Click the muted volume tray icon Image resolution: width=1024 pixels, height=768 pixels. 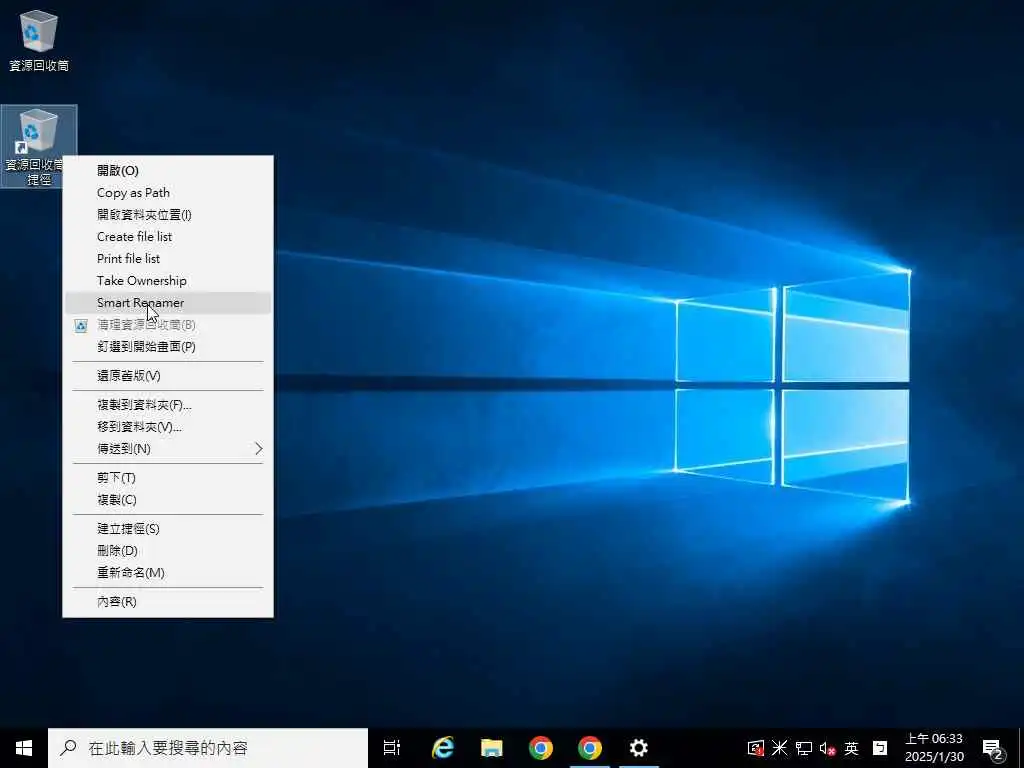click(x=827, y=748)
